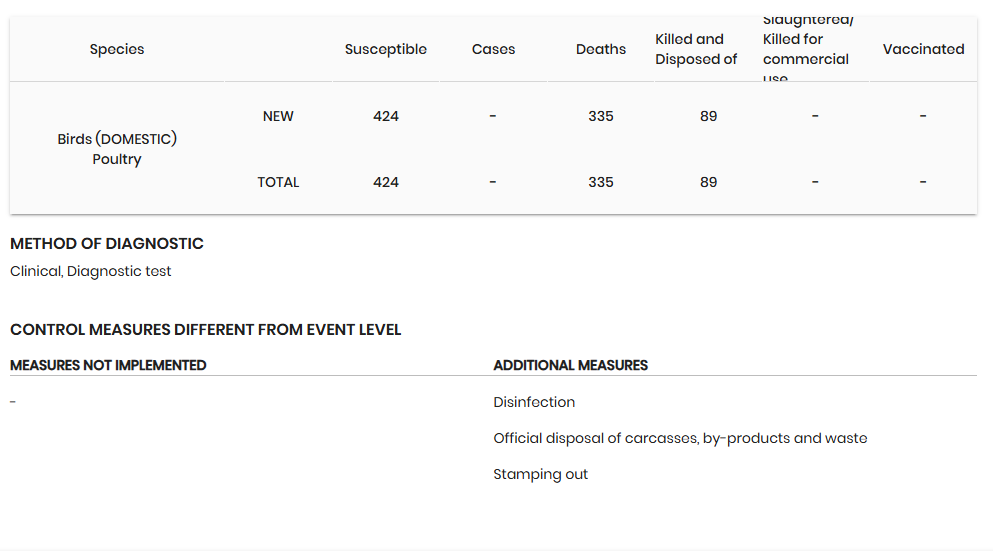
Task: Click the Species column header
Action: coord(117,49)
